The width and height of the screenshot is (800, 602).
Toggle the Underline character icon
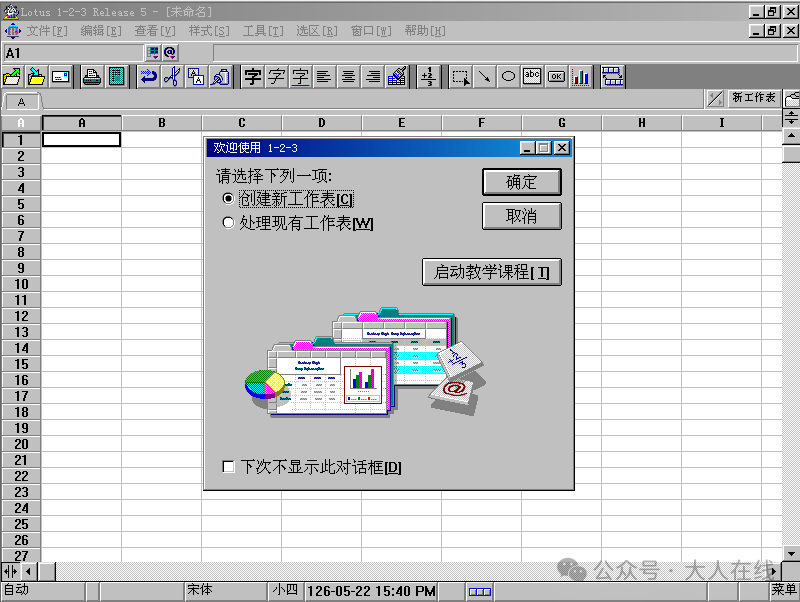[301, 77]
